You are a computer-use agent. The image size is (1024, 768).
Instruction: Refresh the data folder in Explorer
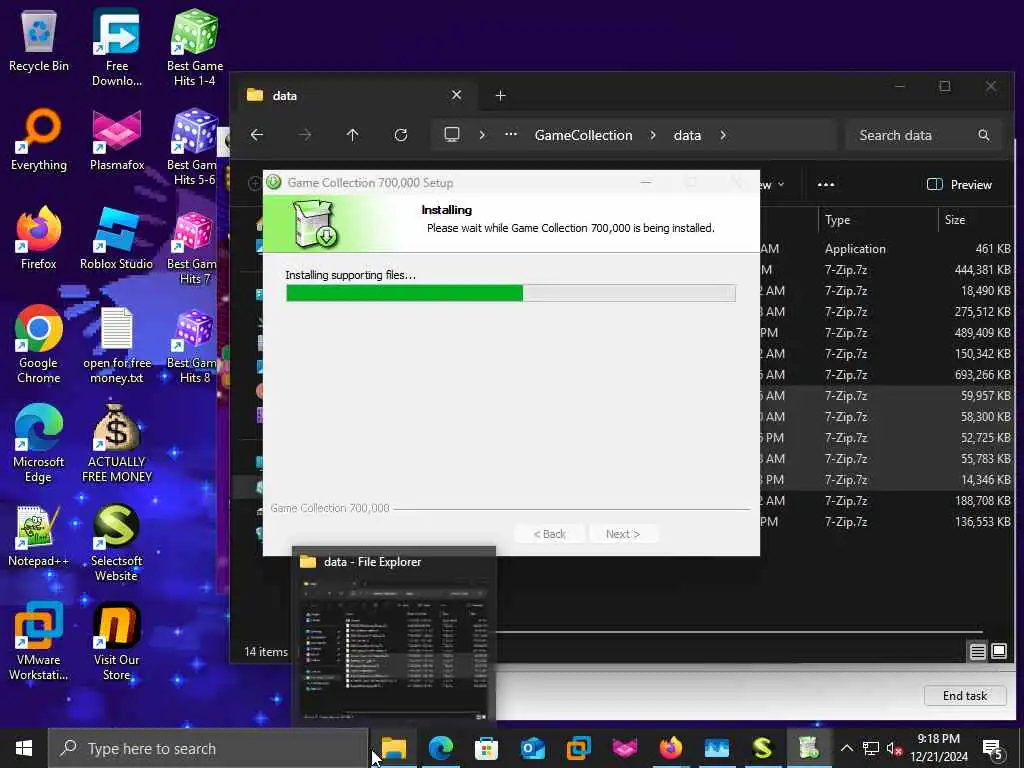[x=401, y=135]
